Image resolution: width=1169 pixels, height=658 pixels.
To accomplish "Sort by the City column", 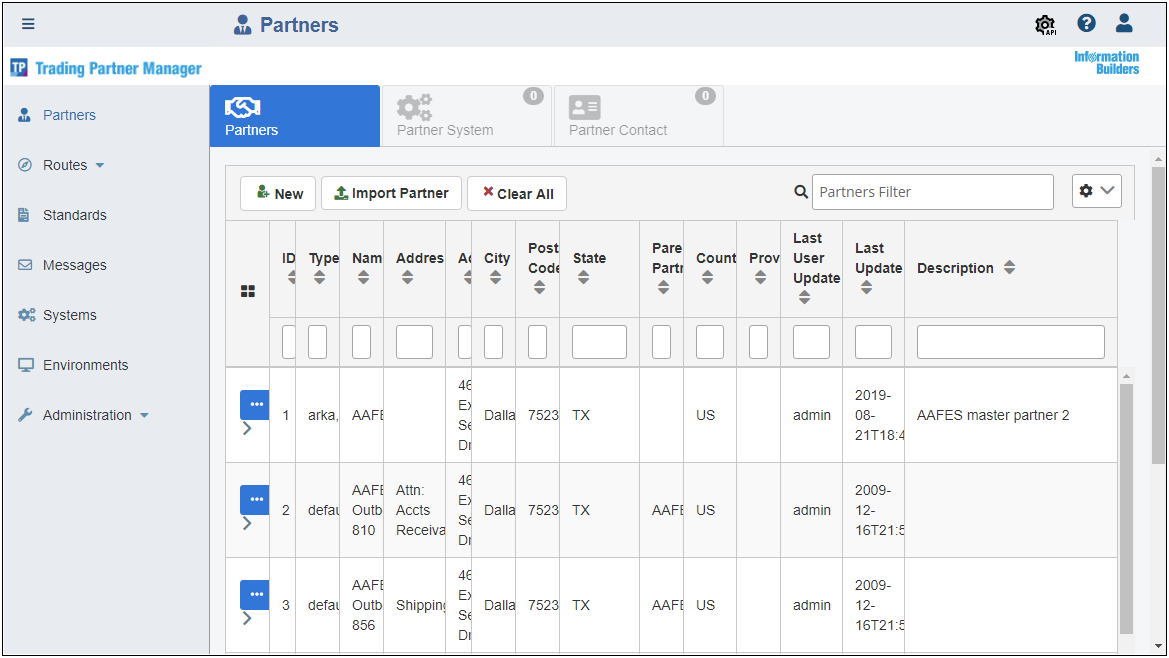I will click(x=495, y=278).
